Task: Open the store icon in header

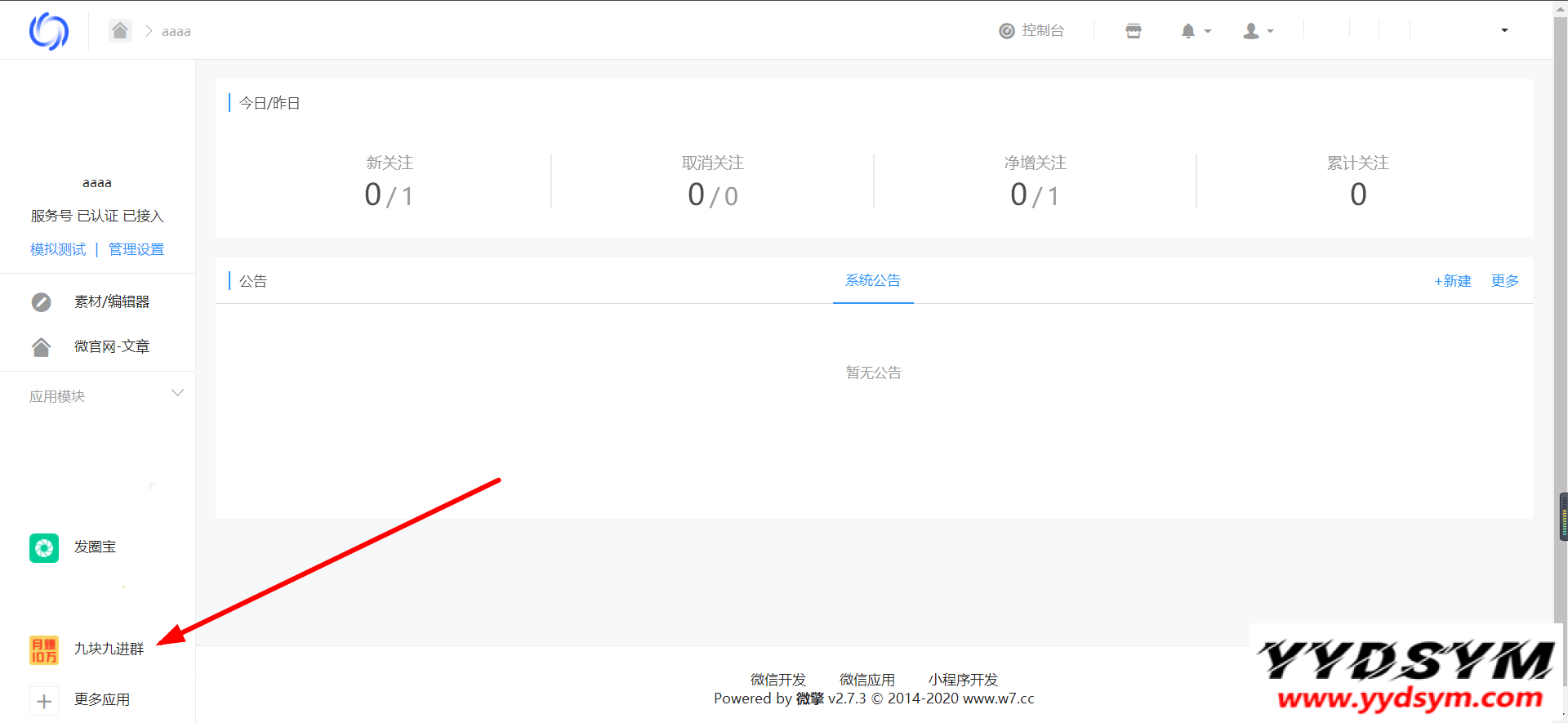Action: pyautogui.click(x=1133, y=31)
